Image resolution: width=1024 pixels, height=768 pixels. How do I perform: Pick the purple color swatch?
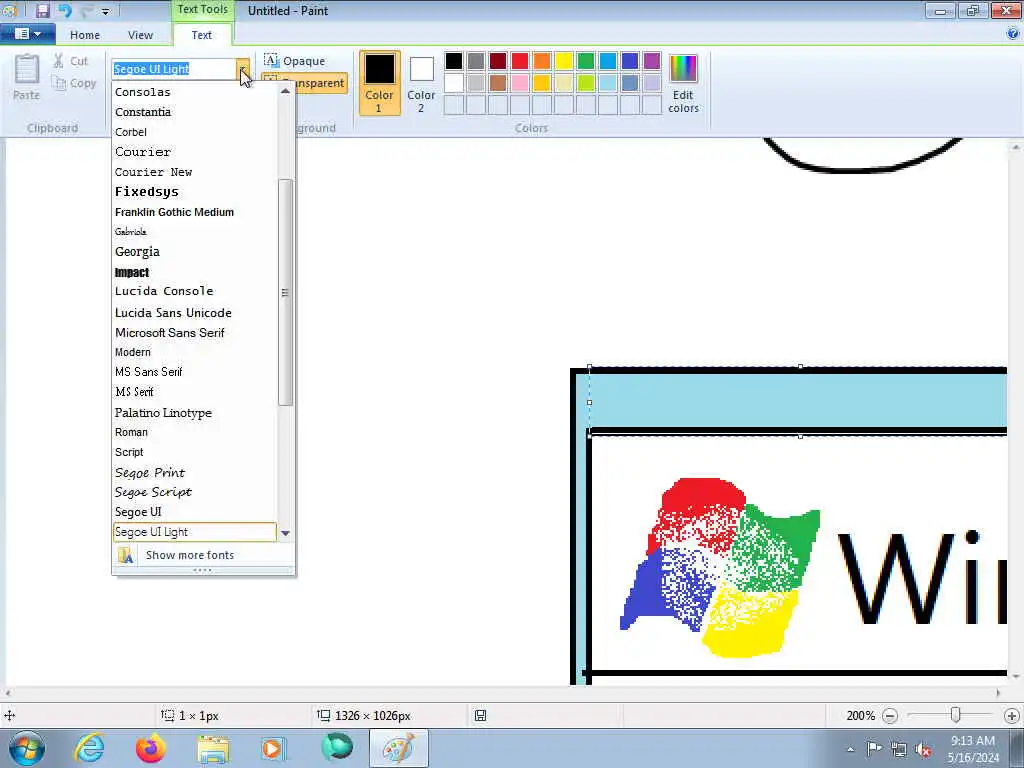point(652,61)
